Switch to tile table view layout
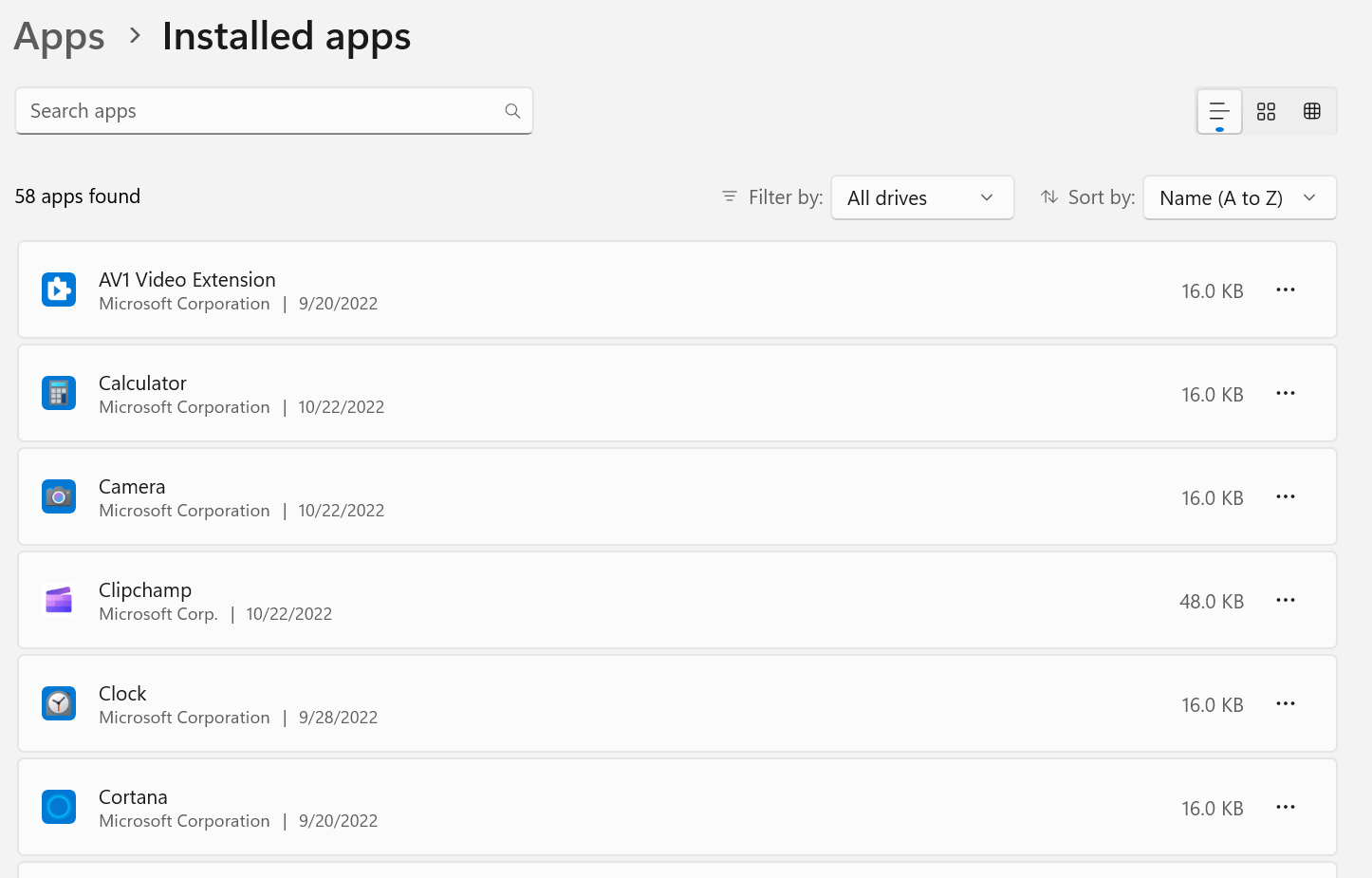Viewport: 1372px width, 878px height. coord(1312,111)
